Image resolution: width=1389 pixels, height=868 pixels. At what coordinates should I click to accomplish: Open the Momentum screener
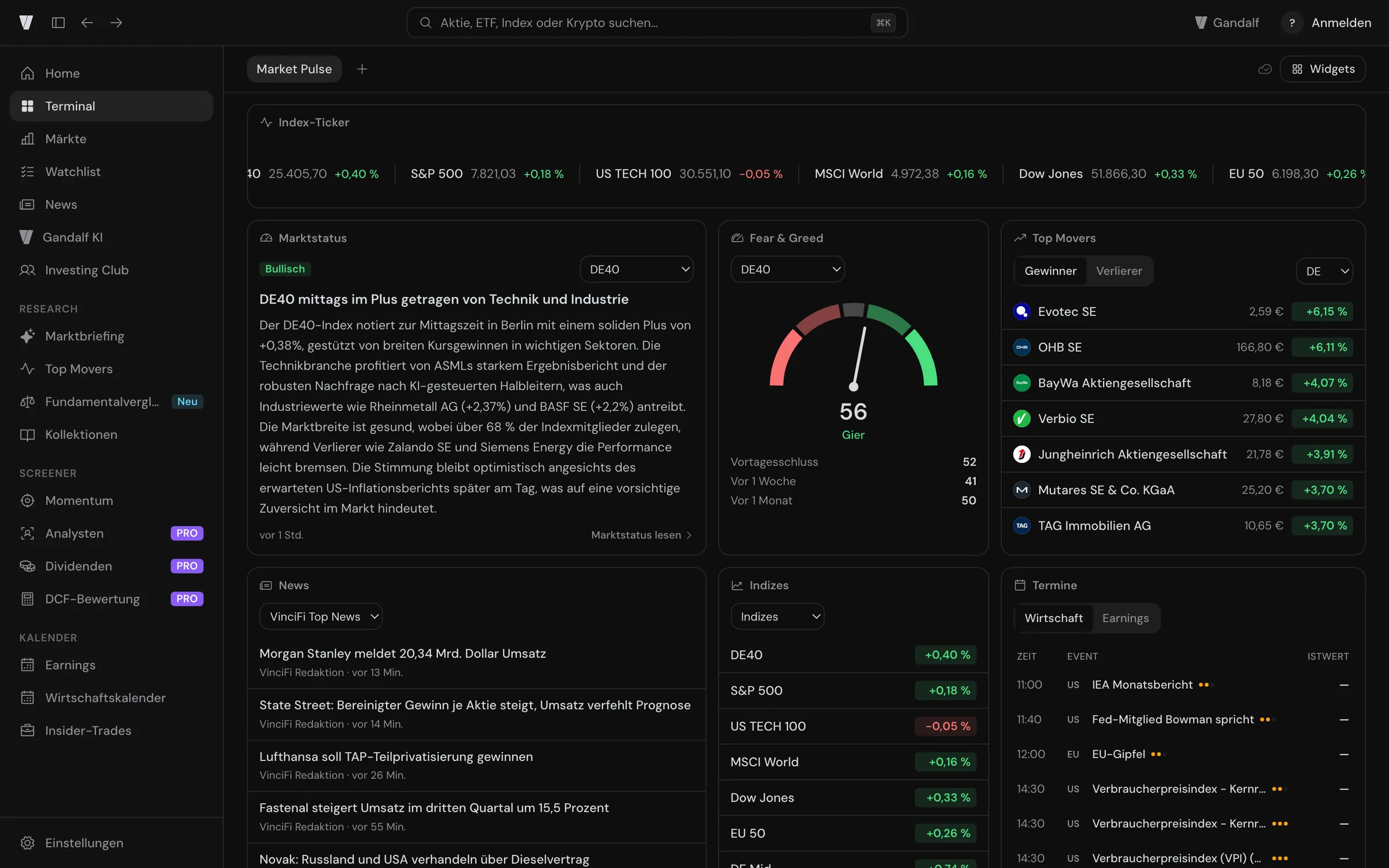click(111, 501)
